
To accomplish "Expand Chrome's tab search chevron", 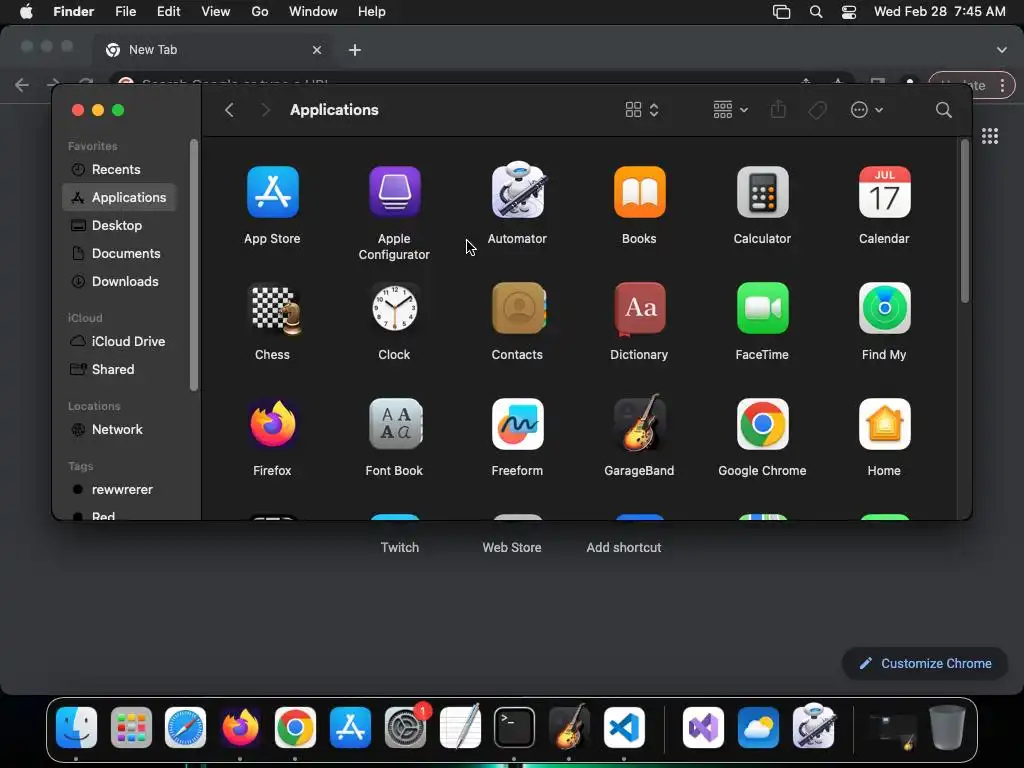I will 1001,50.
